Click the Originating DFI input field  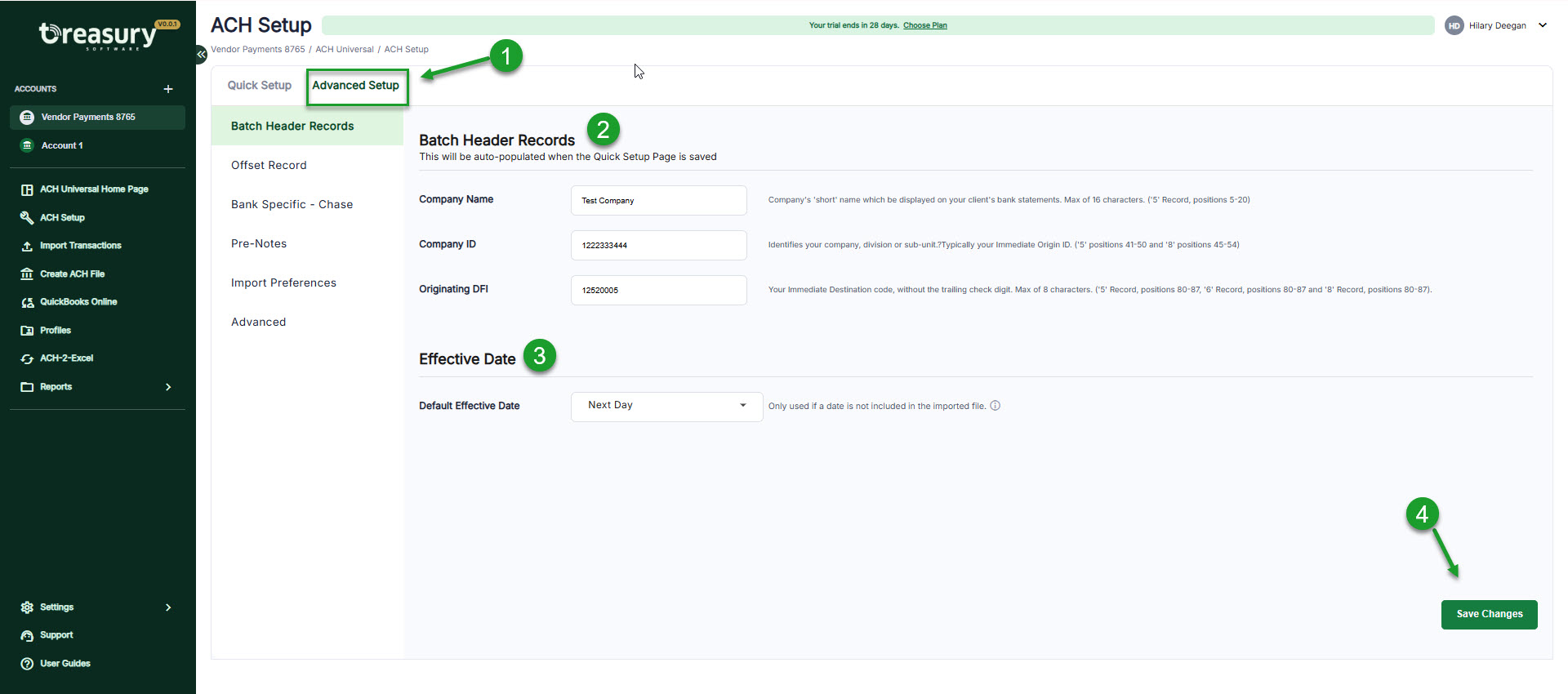click(658, 291)
